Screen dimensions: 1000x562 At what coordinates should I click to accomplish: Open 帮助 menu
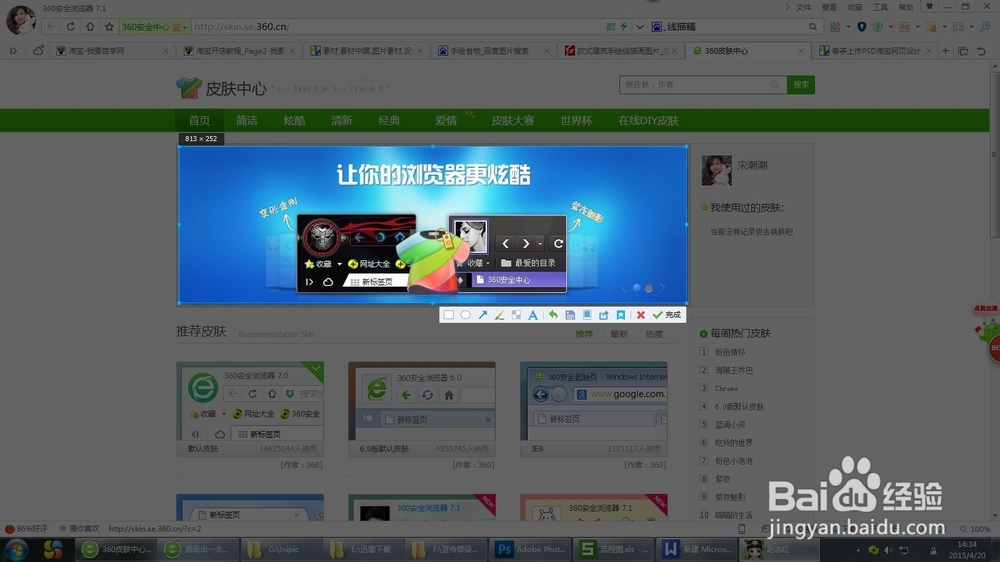tap(906, 8)
